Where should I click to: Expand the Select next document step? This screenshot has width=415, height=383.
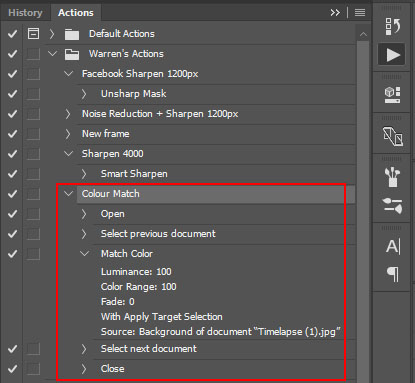(84, 349)
